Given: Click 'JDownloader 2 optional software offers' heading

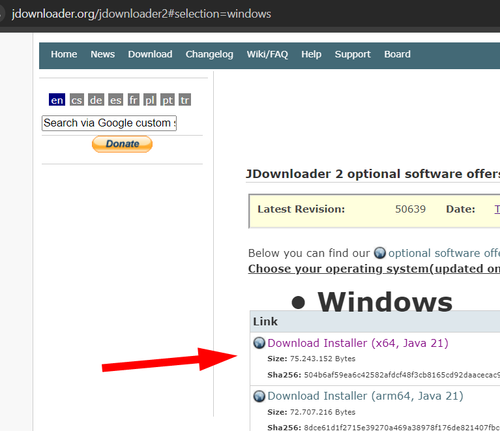Looking at the screenshot, I should coord(373,174).
